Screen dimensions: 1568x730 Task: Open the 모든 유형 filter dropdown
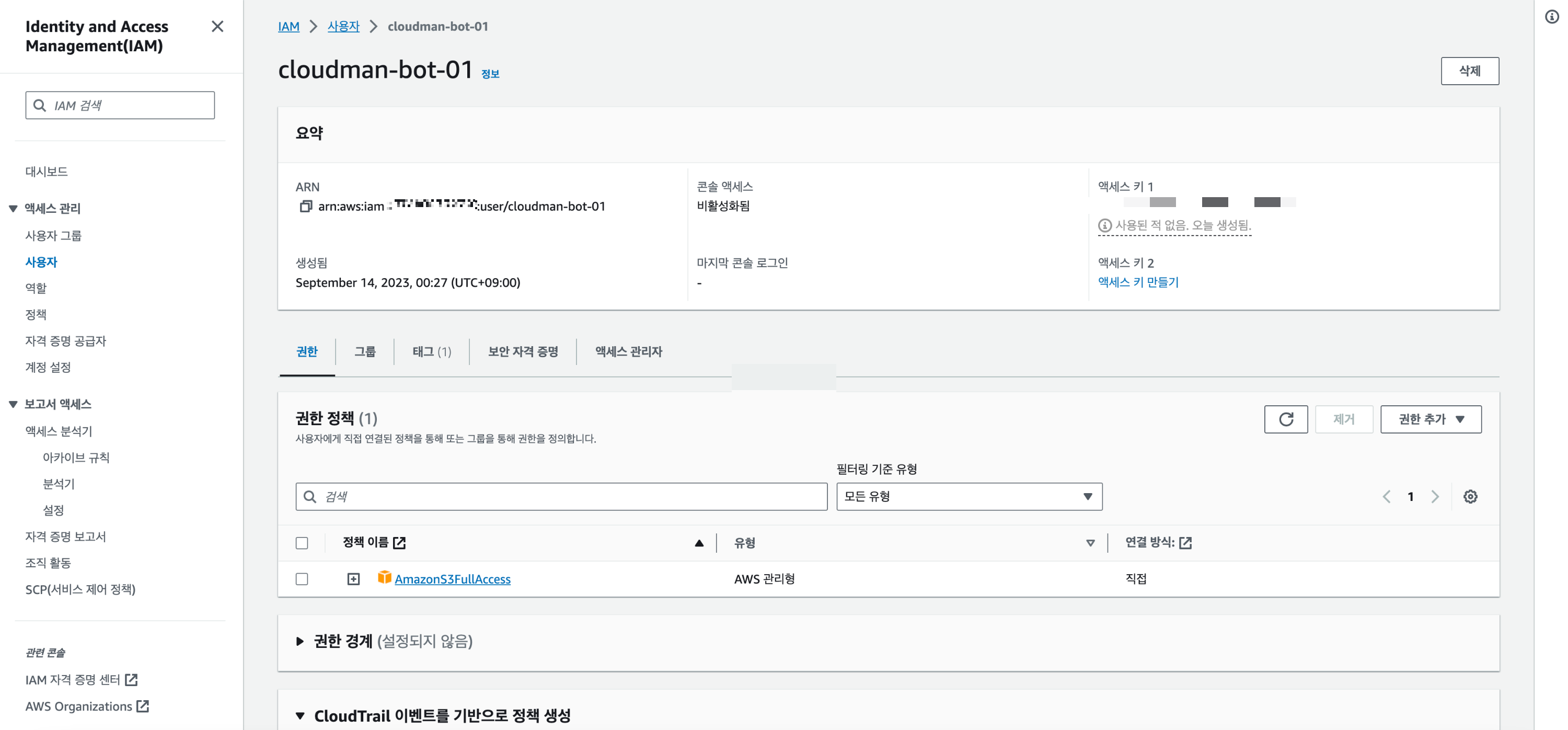tap(969, 496)
